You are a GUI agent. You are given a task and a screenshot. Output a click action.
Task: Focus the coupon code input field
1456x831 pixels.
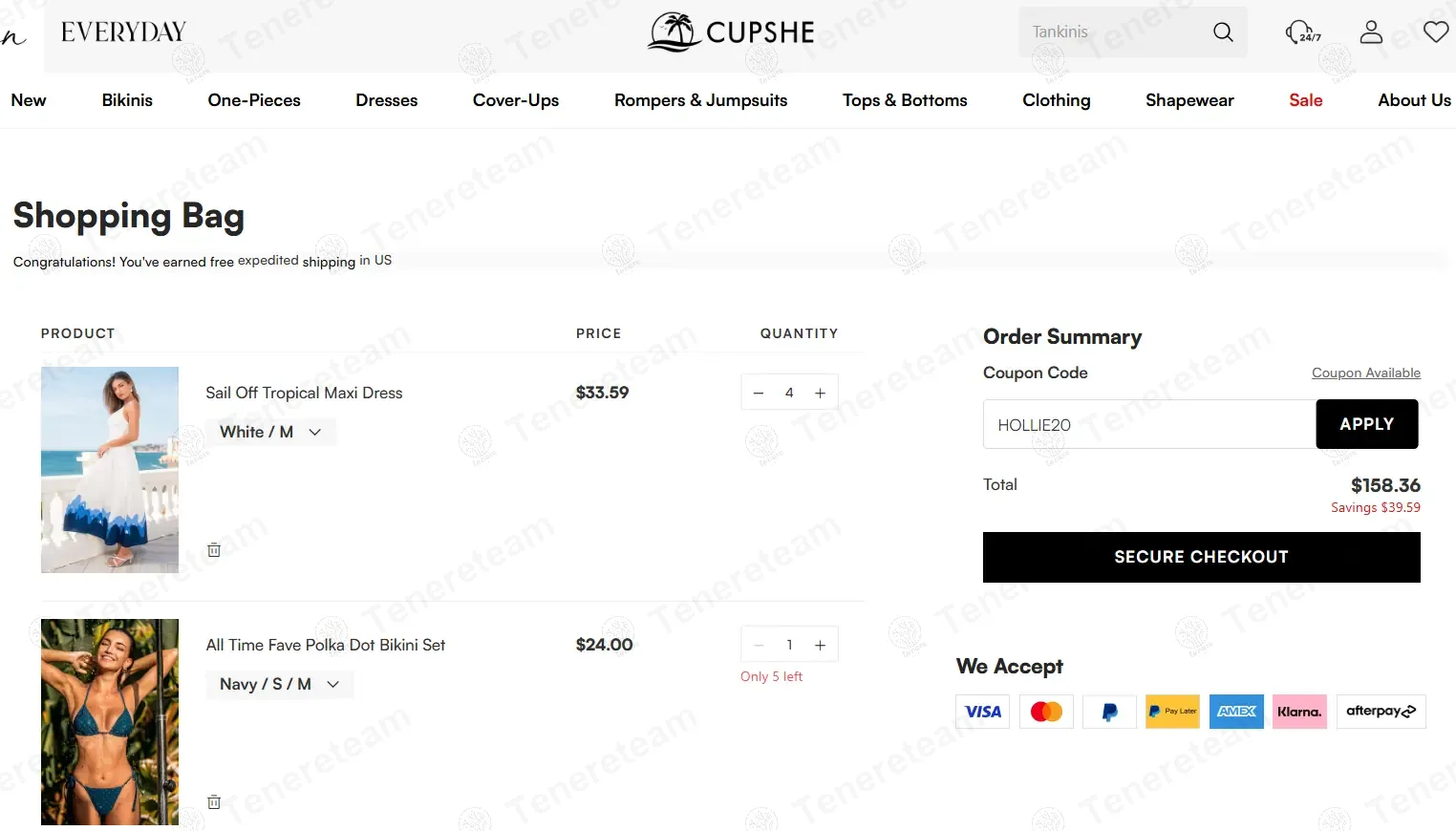tap(1148, 425)
